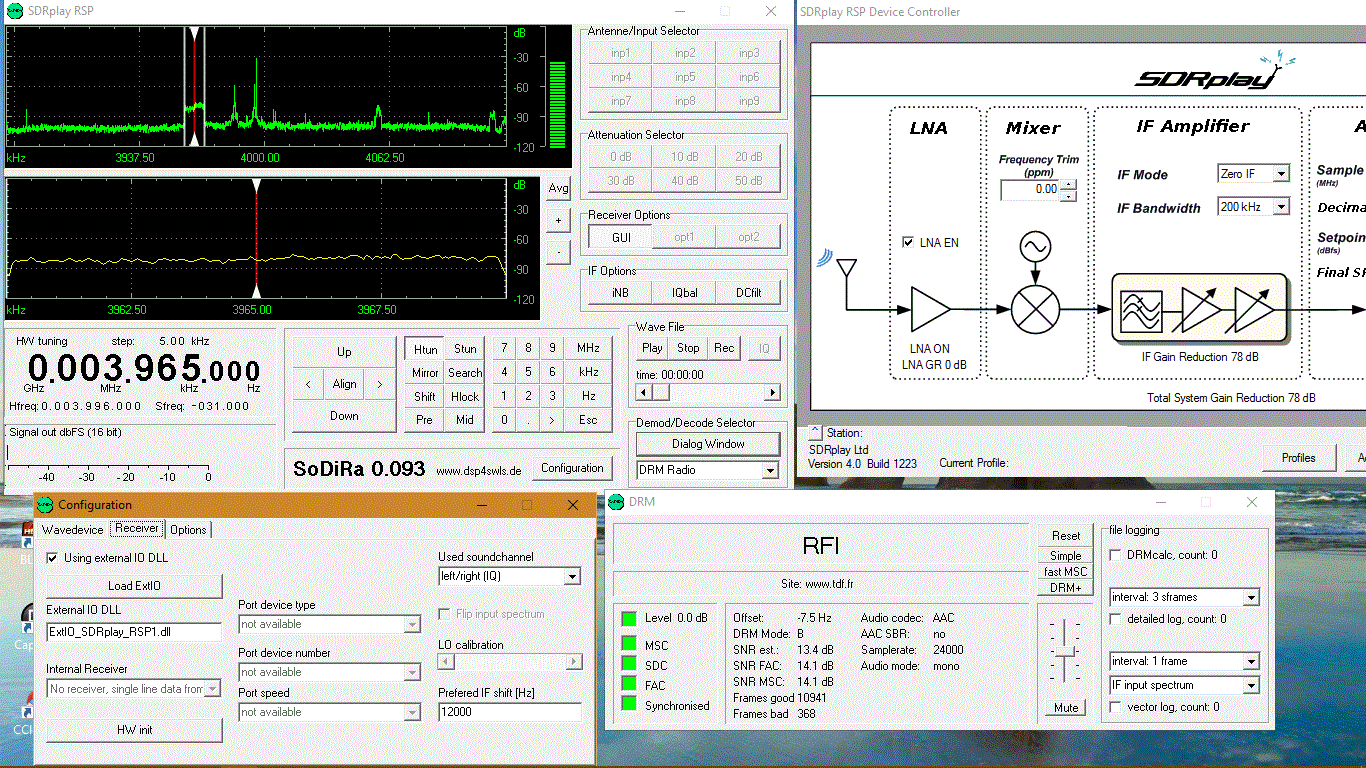
Task: Click the antenna symbol in block diagram
Action: point(846,269)
